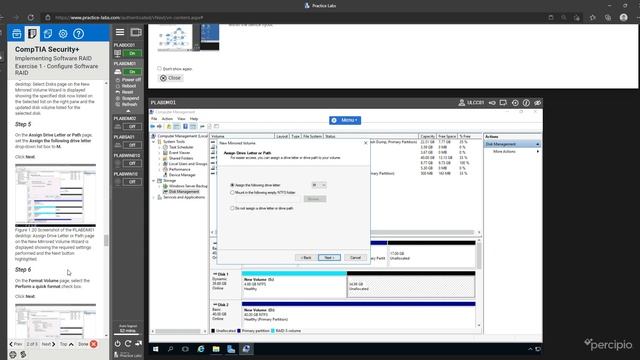Open the blue Menu dropdown button

click(345, 120)
